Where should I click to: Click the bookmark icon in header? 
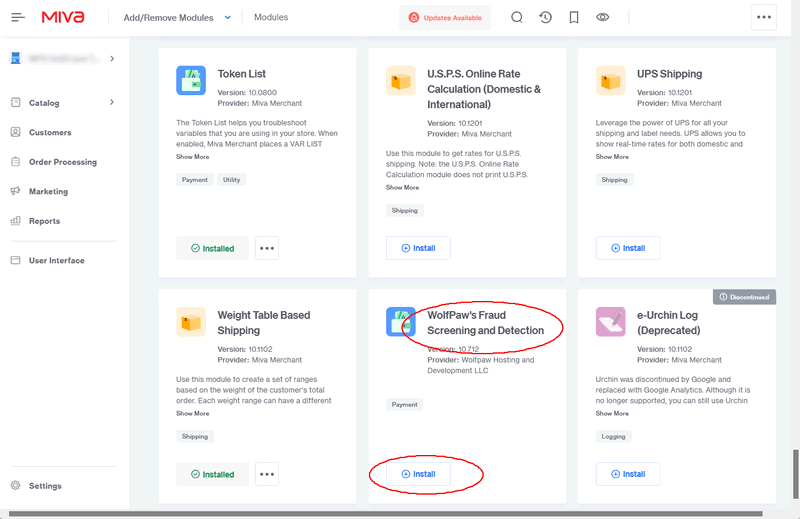coord(574,17)
